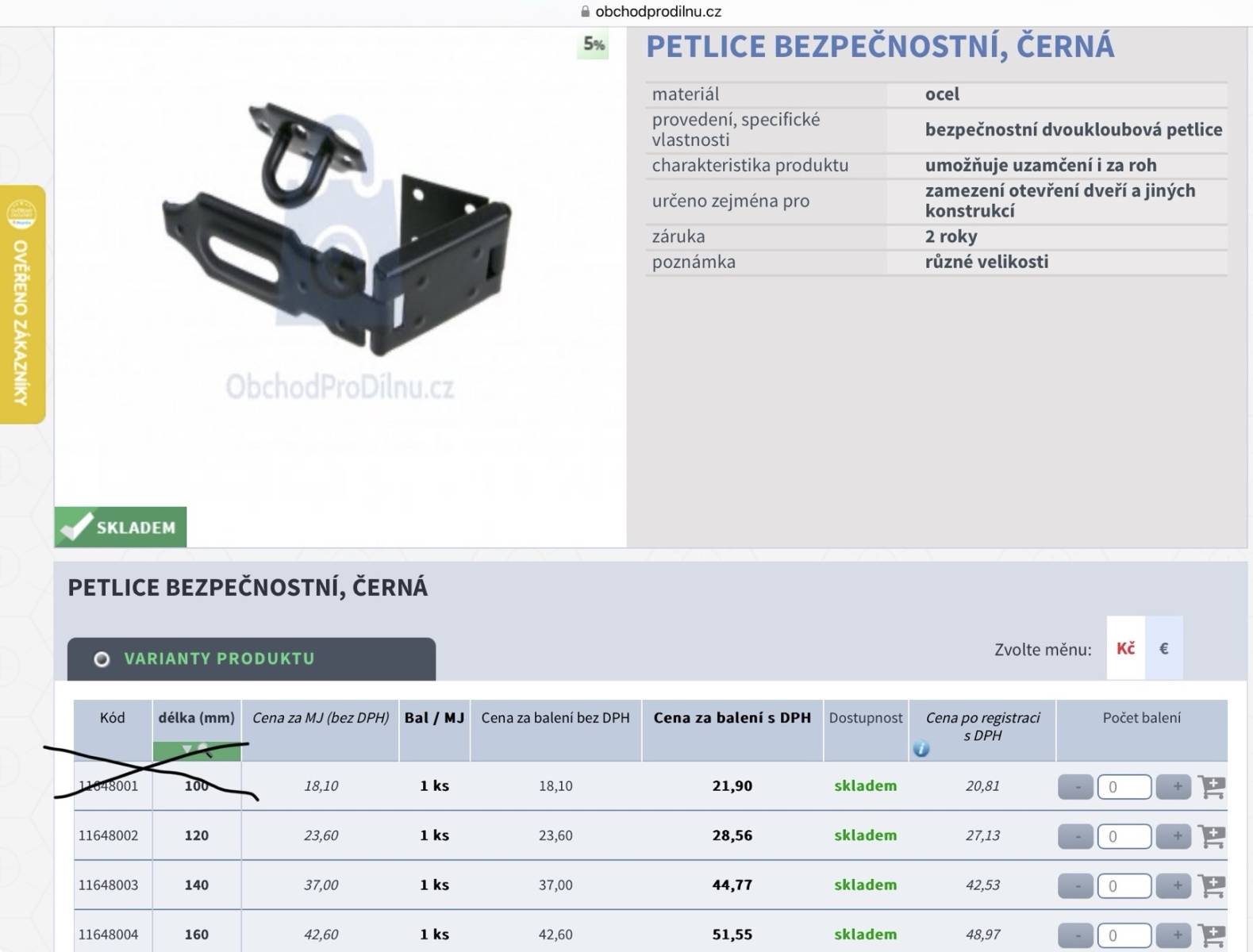This screenshot has width=1253, height=952.
Task: Increase quantity for the 140 mm variant
Action: coord(1174,885)
